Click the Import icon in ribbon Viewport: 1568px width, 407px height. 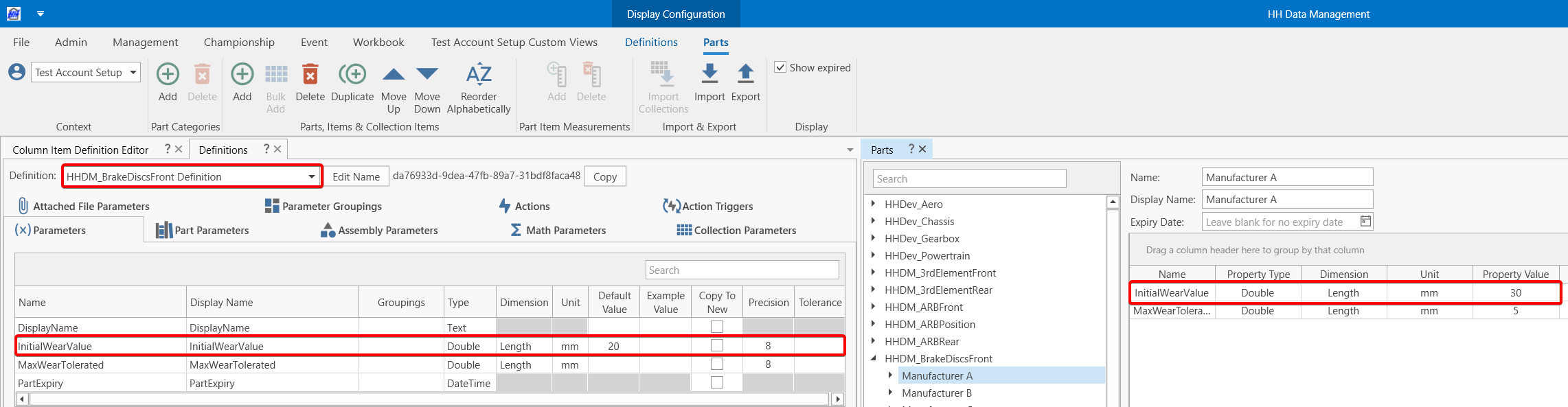709,74
